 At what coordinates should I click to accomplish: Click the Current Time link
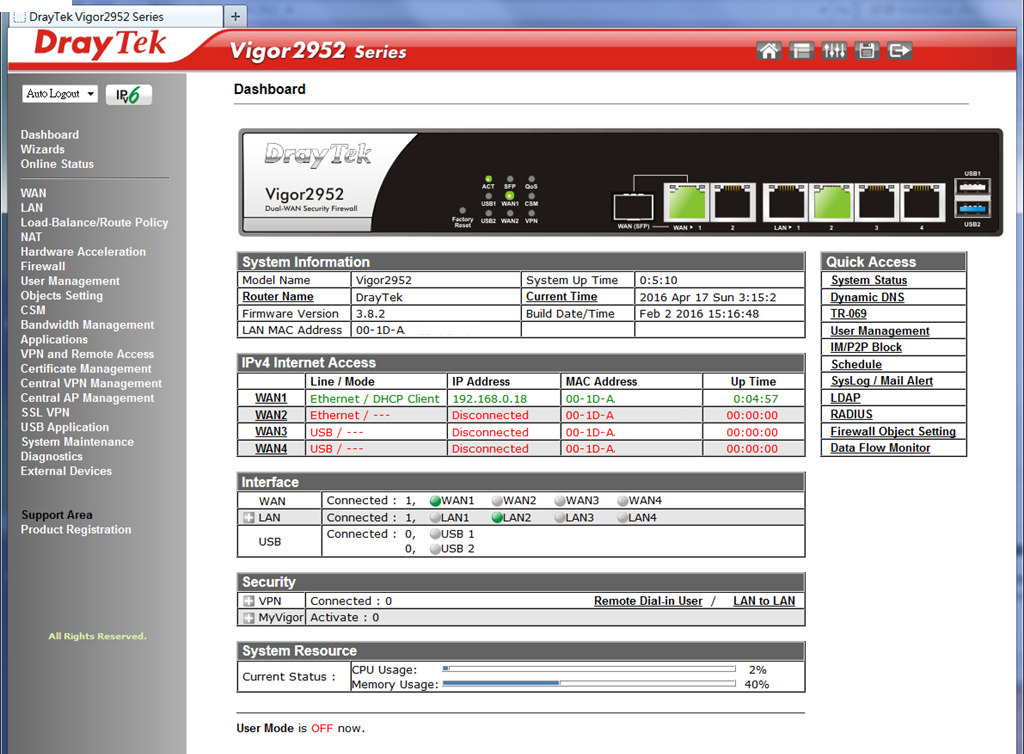point(562,296)
